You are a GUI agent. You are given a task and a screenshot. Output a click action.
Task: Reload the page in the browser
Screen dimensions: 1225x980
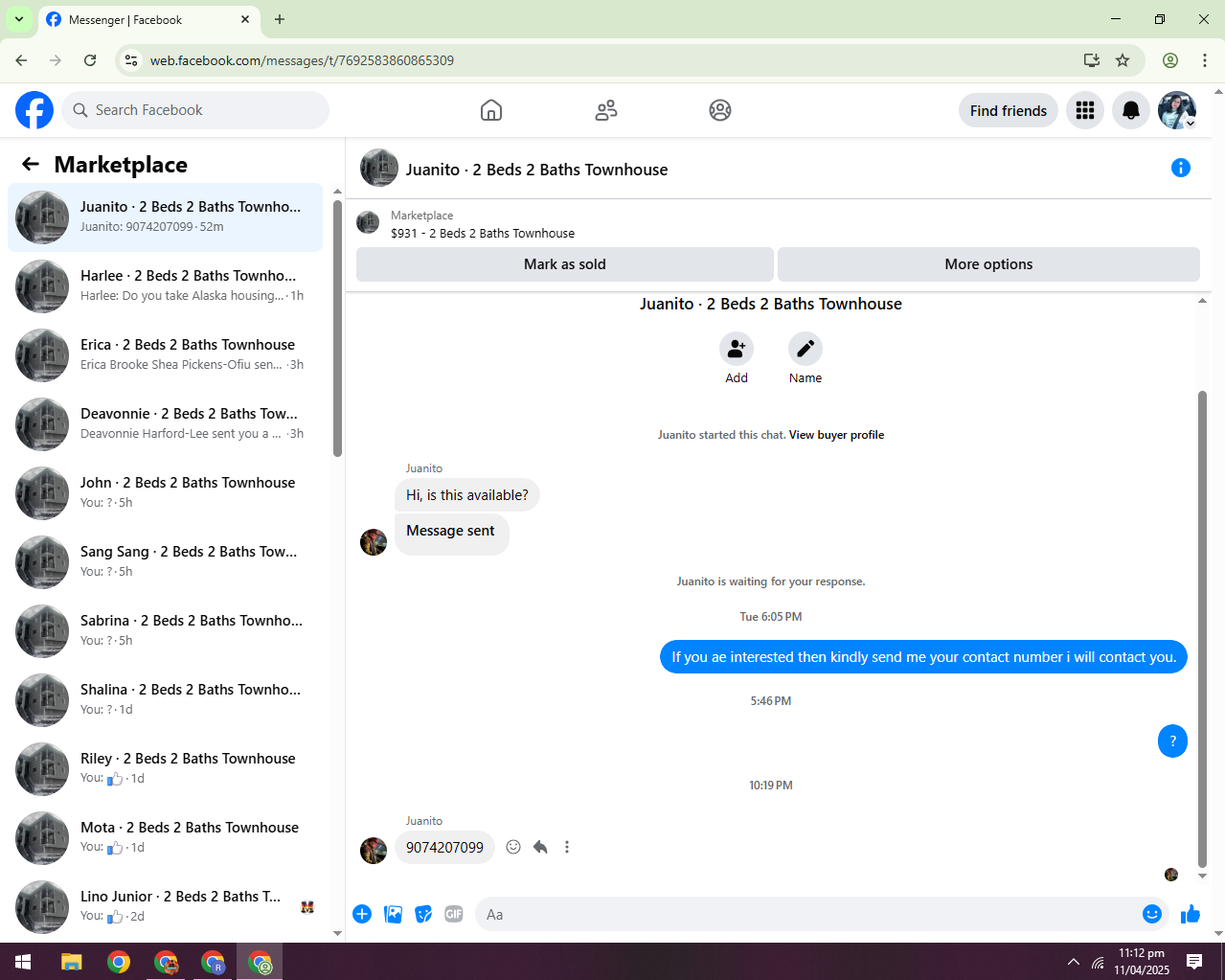[90, 60]
